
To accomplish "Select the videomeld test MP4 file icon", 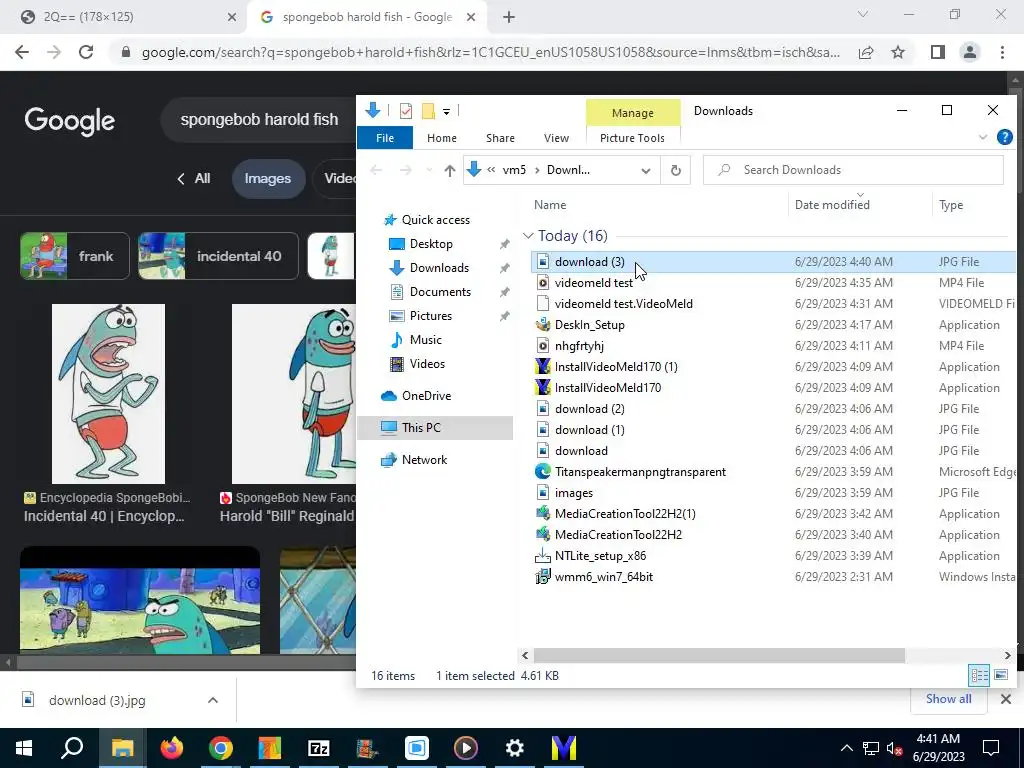I will coord(543,283).
